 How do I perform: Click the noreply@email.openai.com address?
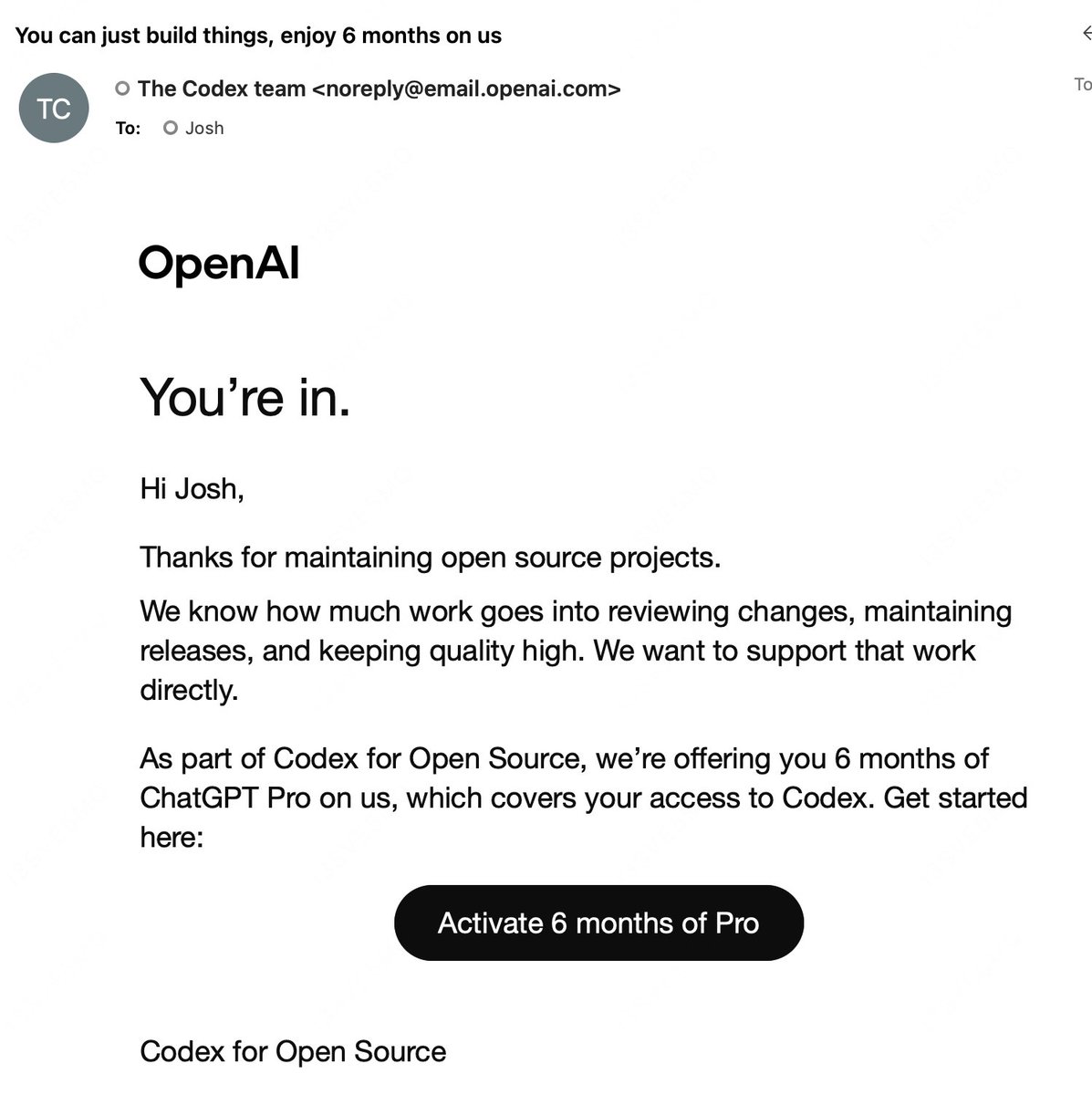coord(466,89)
